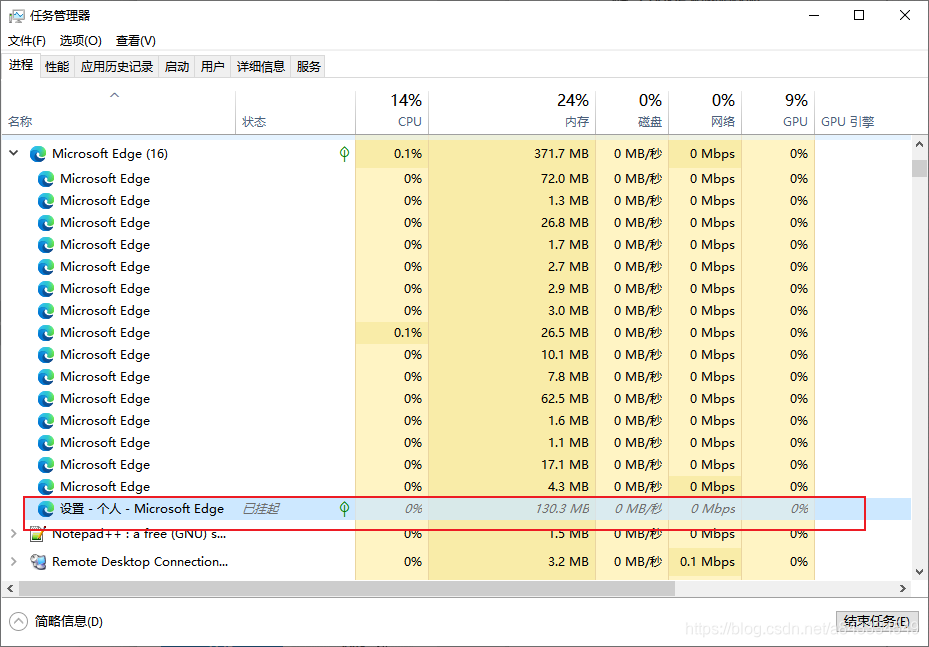
Task: Click the vertical scrollbar thumb
Action: [919, 168]
